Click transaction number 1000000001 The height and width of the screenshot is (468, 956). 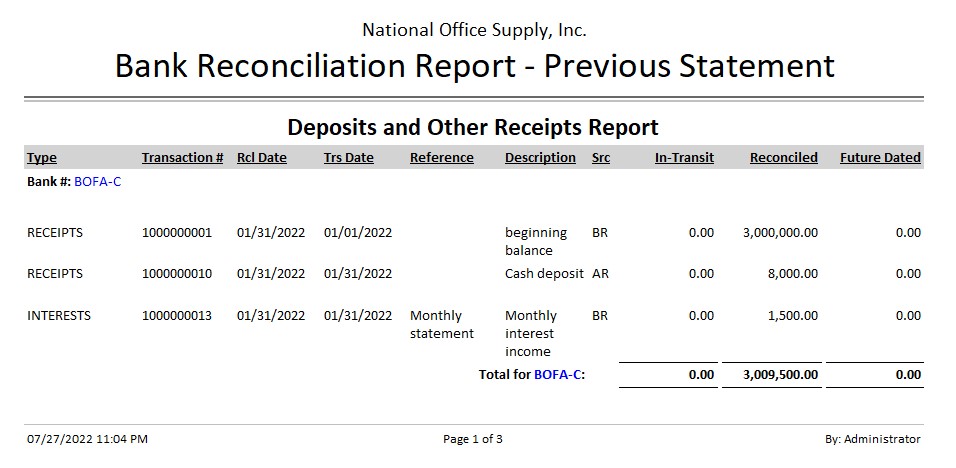(x=177, y=233)
